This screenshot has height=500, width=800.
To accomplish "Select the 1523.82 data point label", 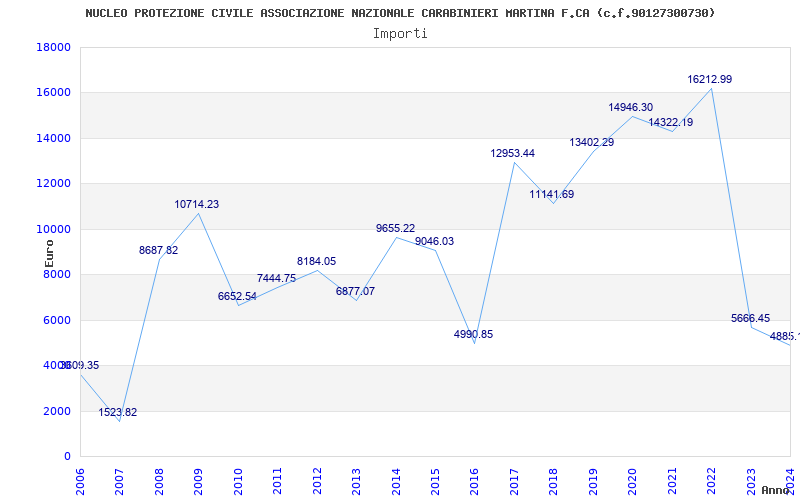I will 118,413.
